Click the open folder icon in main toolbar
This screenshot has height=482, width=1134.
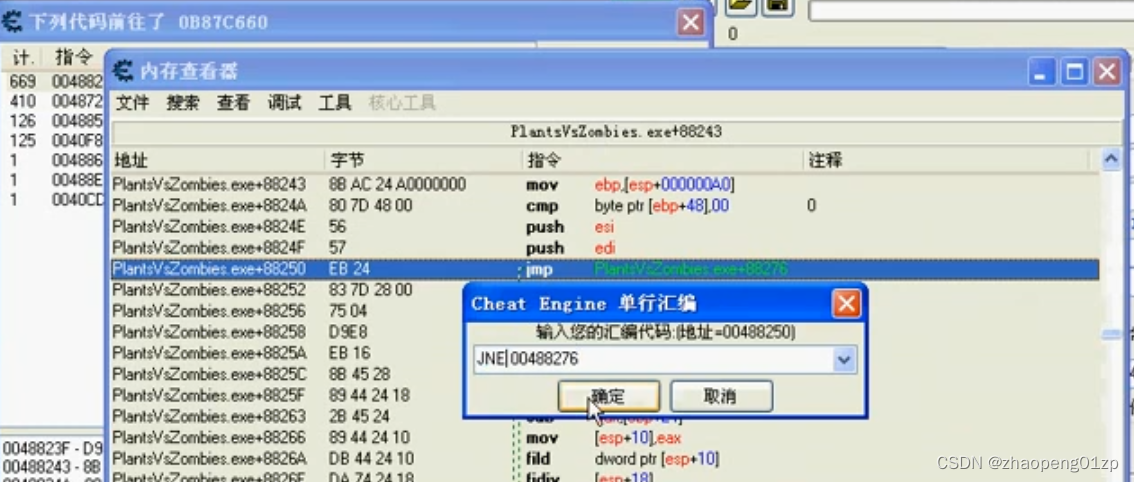pyautogui.click(x=741, y=6)
